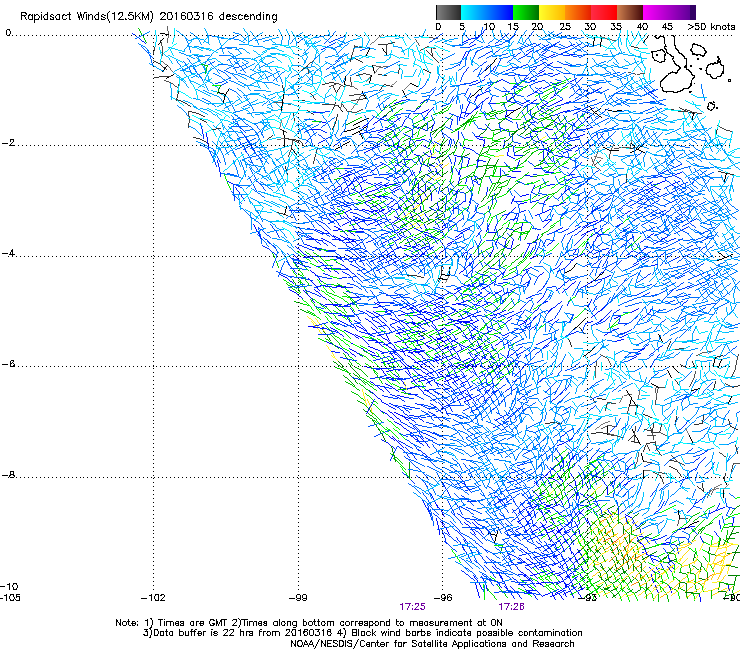Viewport: 740px width, 650px height.
Task: Click the purple '17:25' pass time label
Action: click(x=412, y=607)
